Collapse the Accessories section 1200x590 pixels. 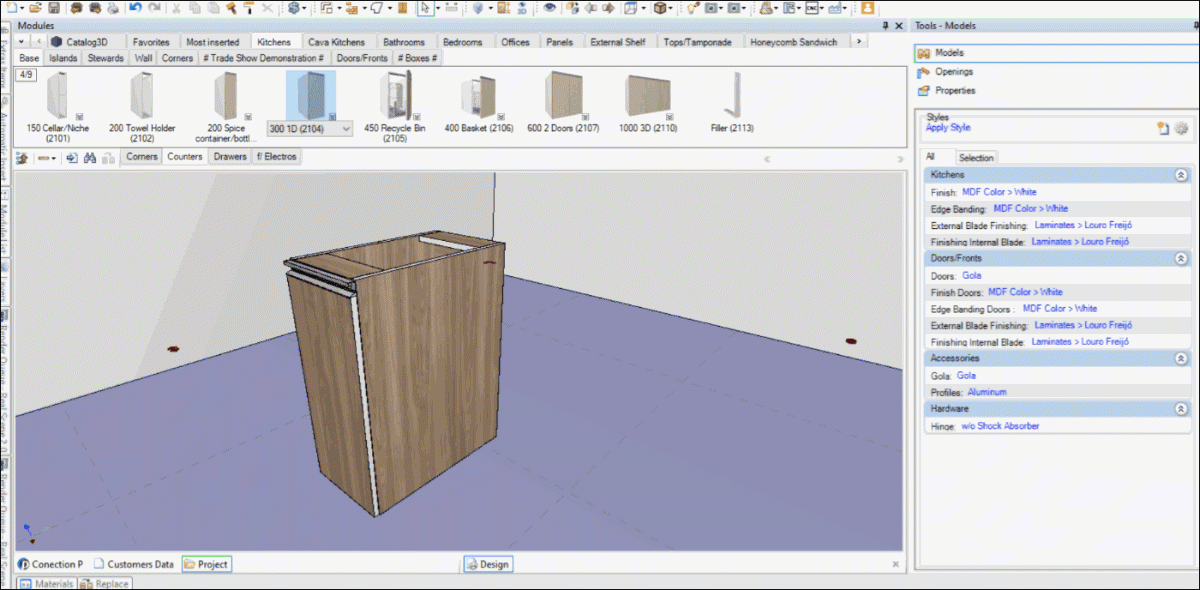(x=1181, y=358)
